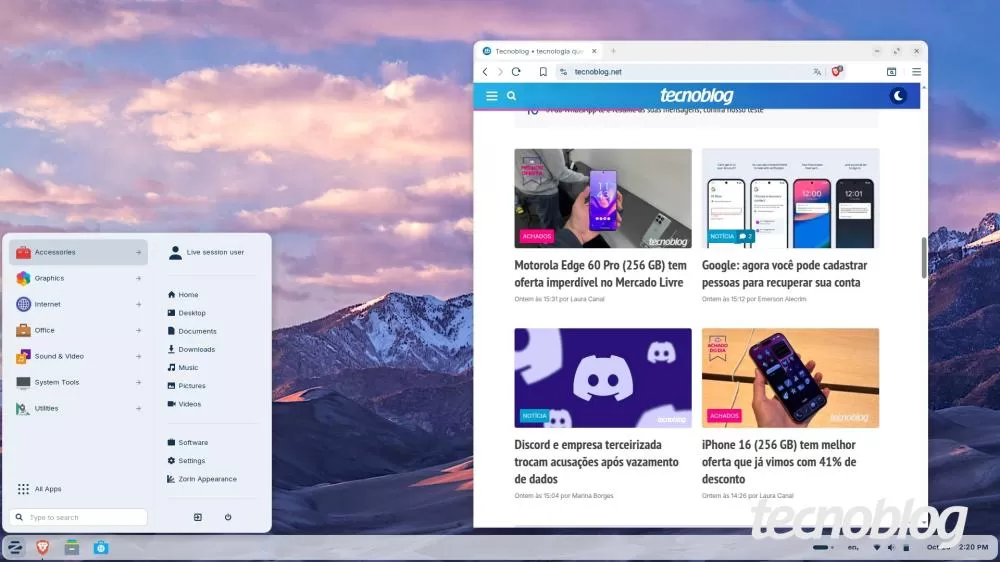This screenshot has height=562, width=1000.
Task: Click the NOTÍCIA tag on the Discord image
Action: (x=534, y=415)
